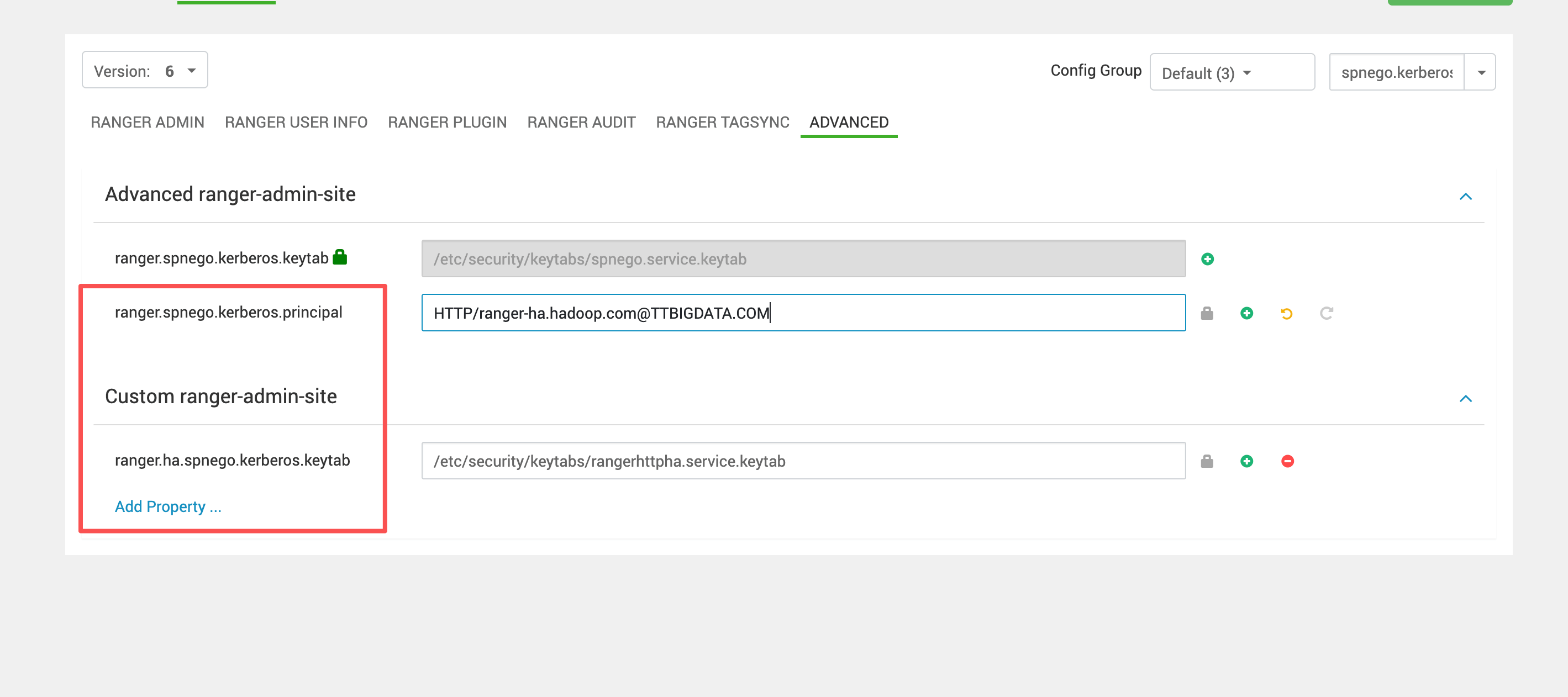The height and width of the screenshot is (697, 1568).
Task: Click green lock icon beside ranger.spnego.kerberos.keytab
Action: point(340,257)
